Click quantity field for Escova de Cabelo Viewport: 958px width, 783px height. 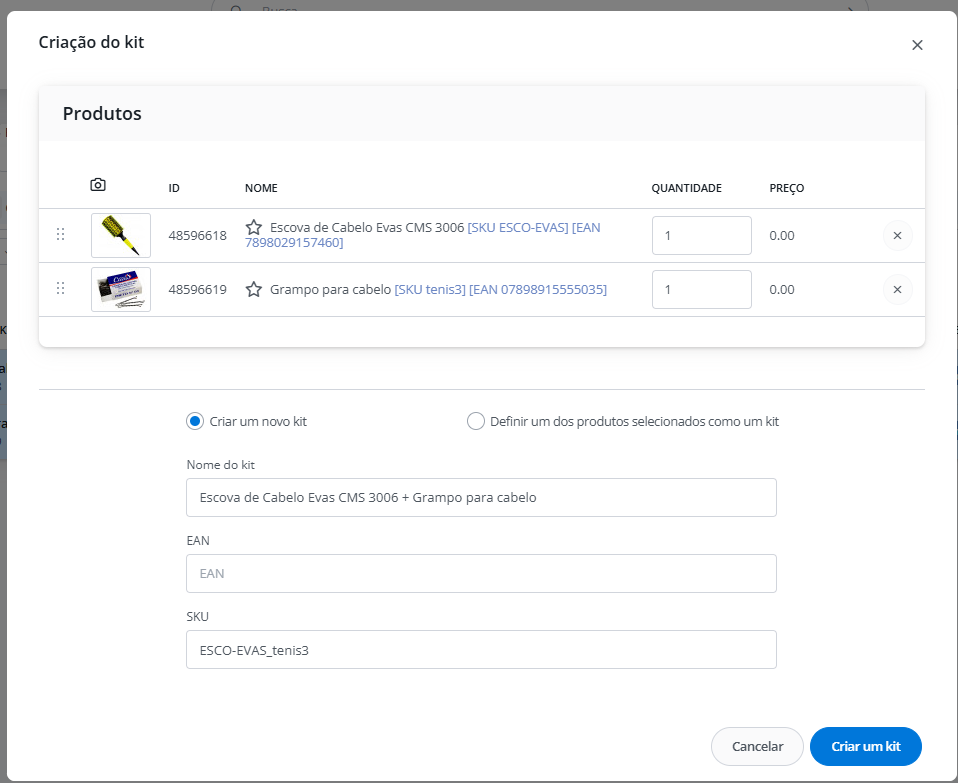click(701, 235)
